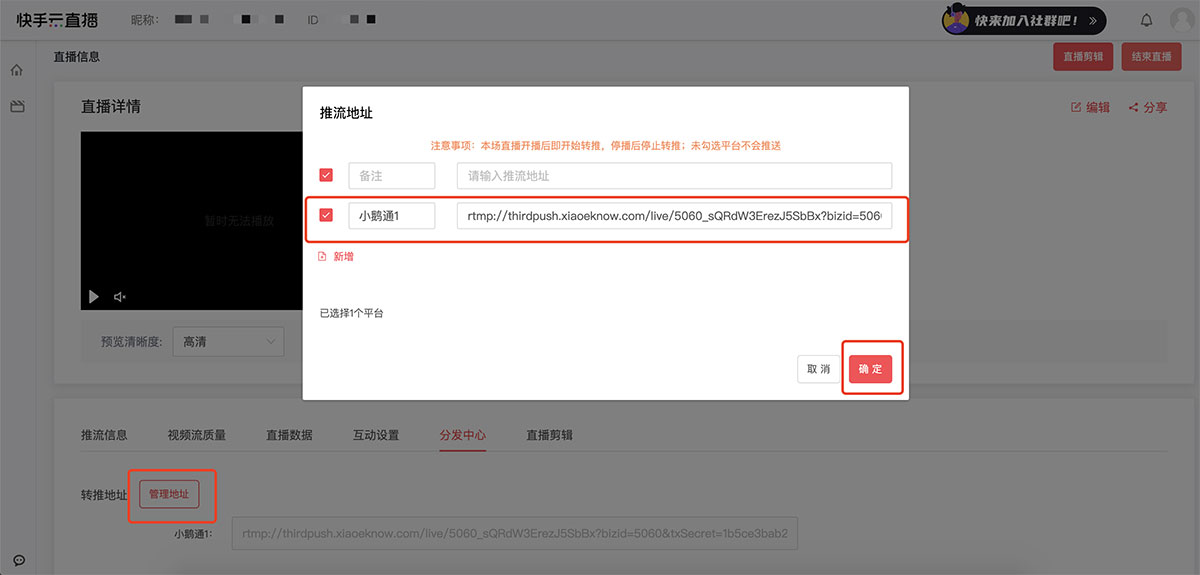Click the 取消 cancel button

pos(818,369)
